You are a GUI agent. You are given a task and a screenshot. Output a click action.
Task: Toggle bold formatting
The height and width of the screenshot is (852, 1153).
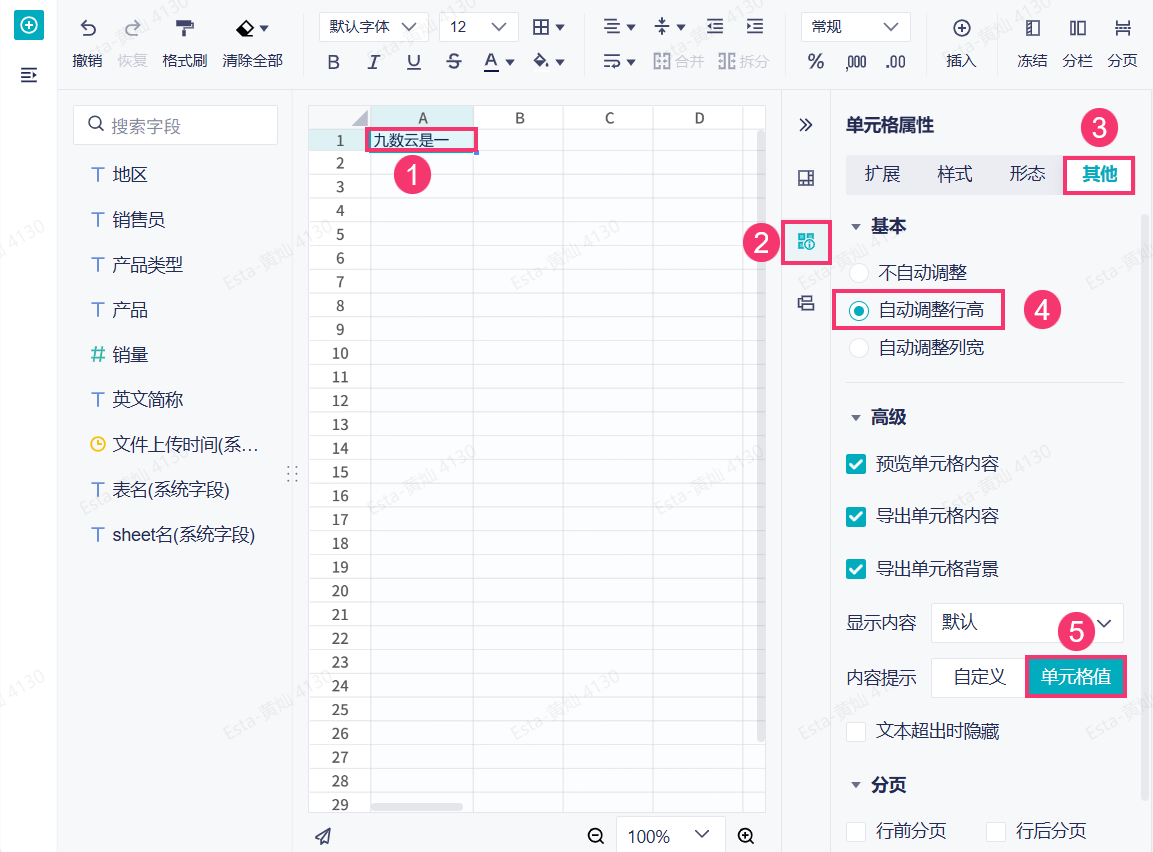(333, 62)
